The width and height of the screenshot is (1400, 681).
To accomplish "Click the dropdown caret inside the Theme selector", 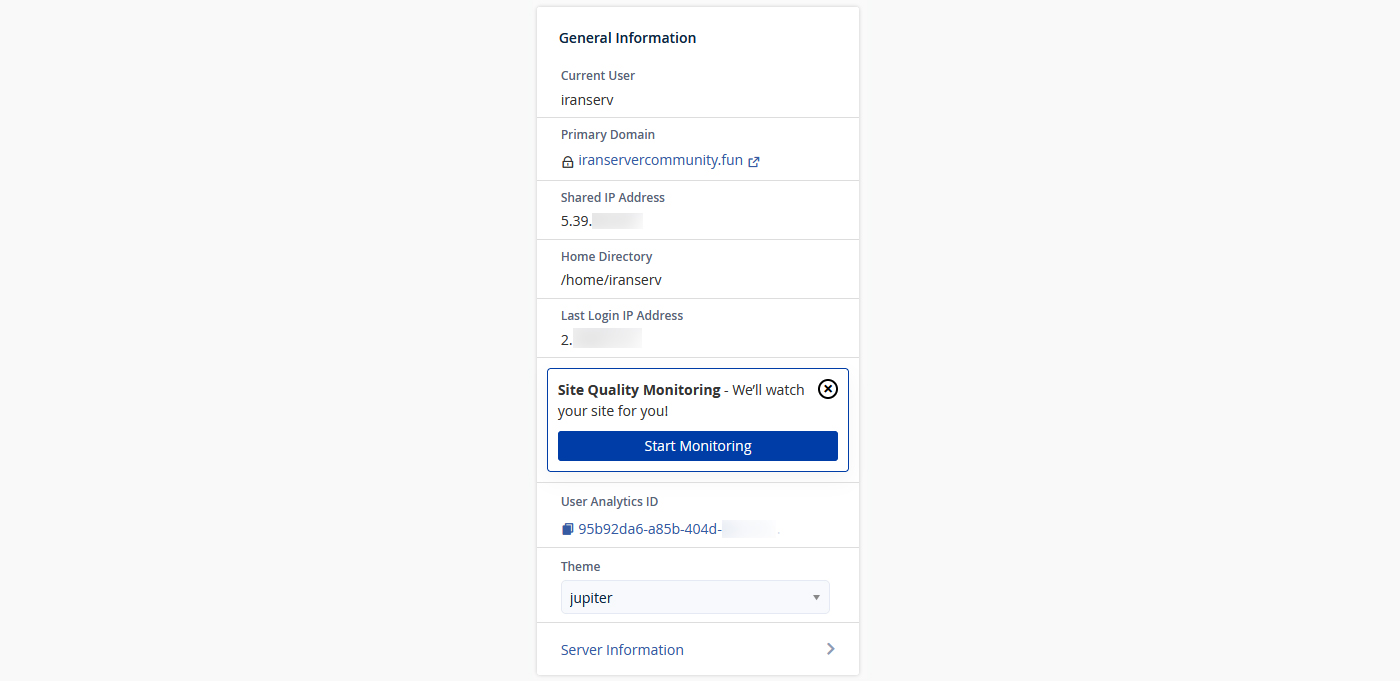I will tap(816, 597).
